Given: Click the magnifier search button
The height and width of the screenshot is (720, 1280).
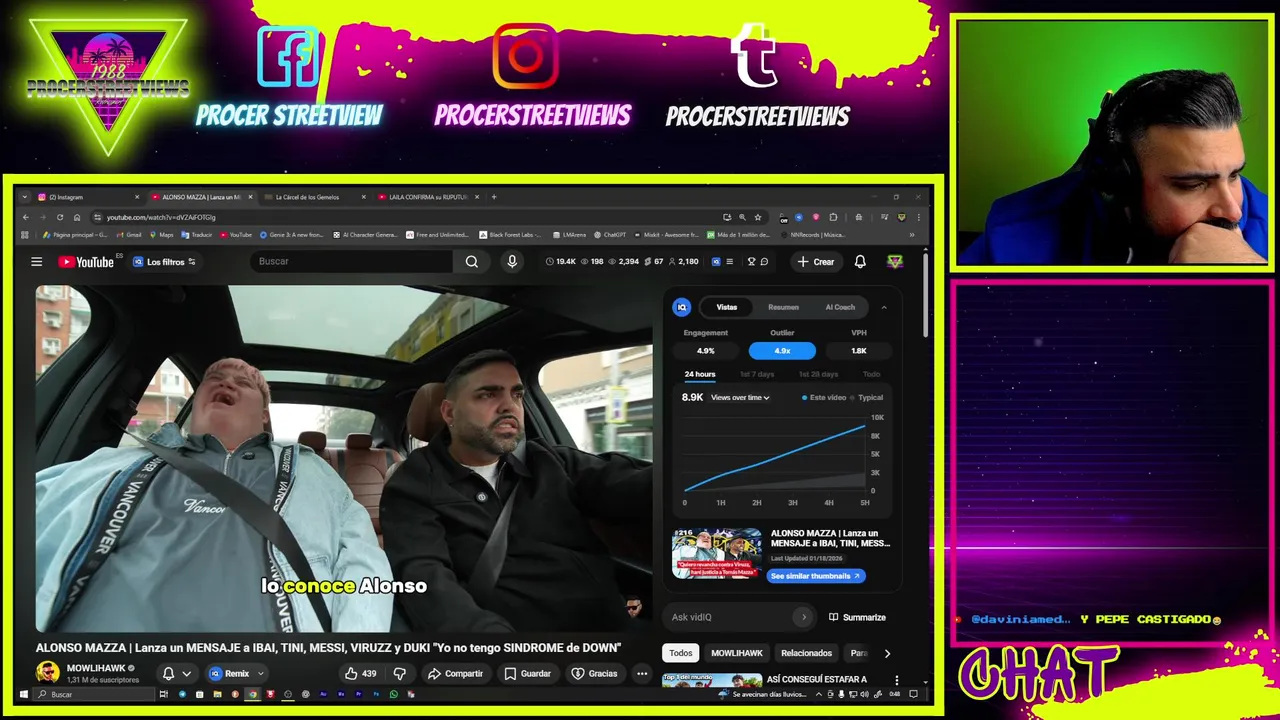Looking at the screenshot, I should point(471,262).
